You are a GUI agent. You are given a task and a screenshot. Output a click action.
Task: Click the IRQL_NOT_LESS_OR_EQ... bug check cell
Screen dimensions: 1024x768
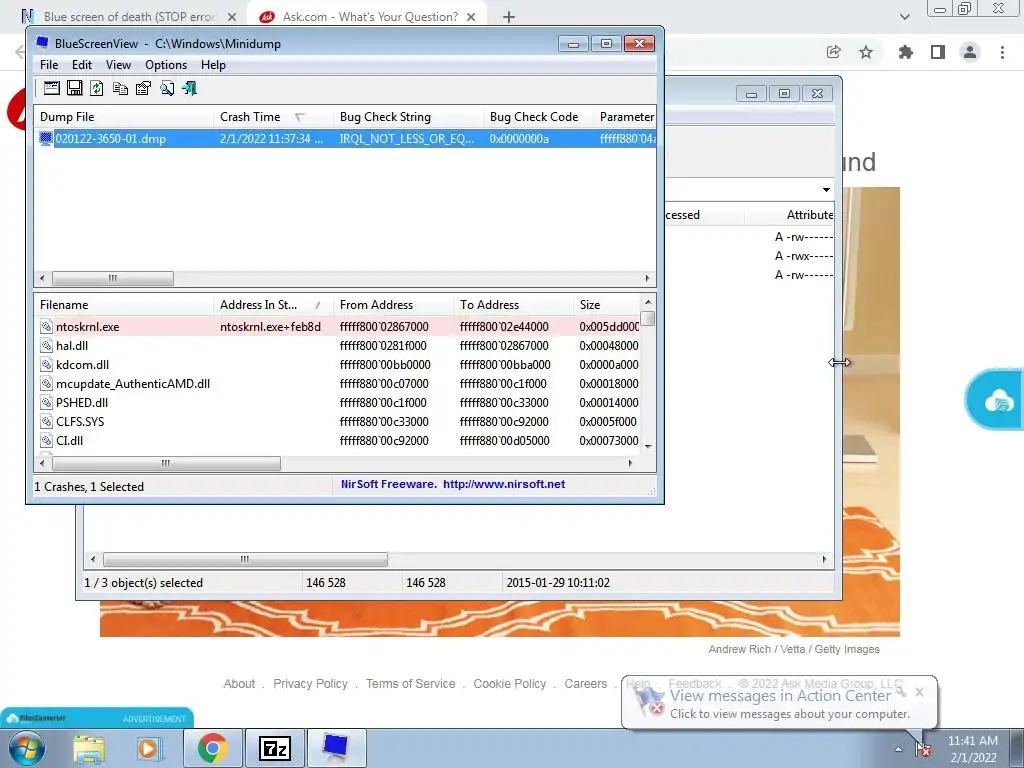tap(407, 138)
